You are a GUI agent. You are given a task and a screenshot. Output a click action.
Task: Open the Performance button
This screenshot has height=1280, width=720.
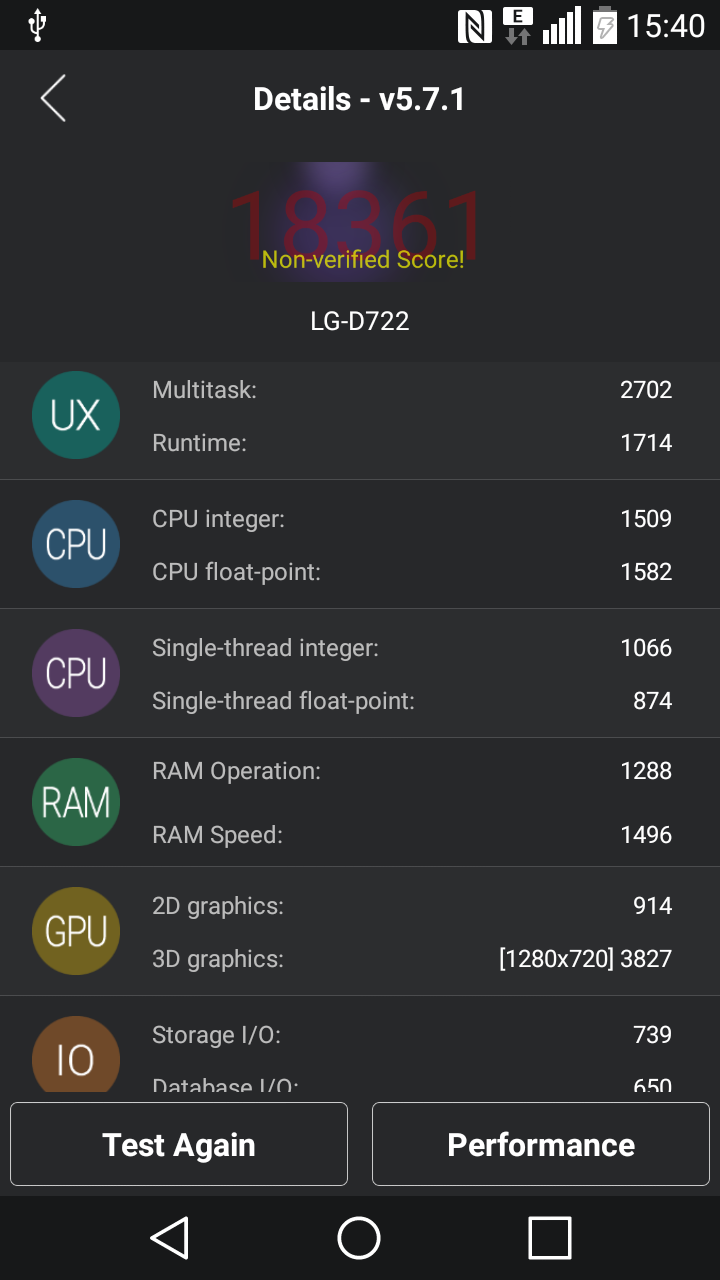tap(541, 1144)
